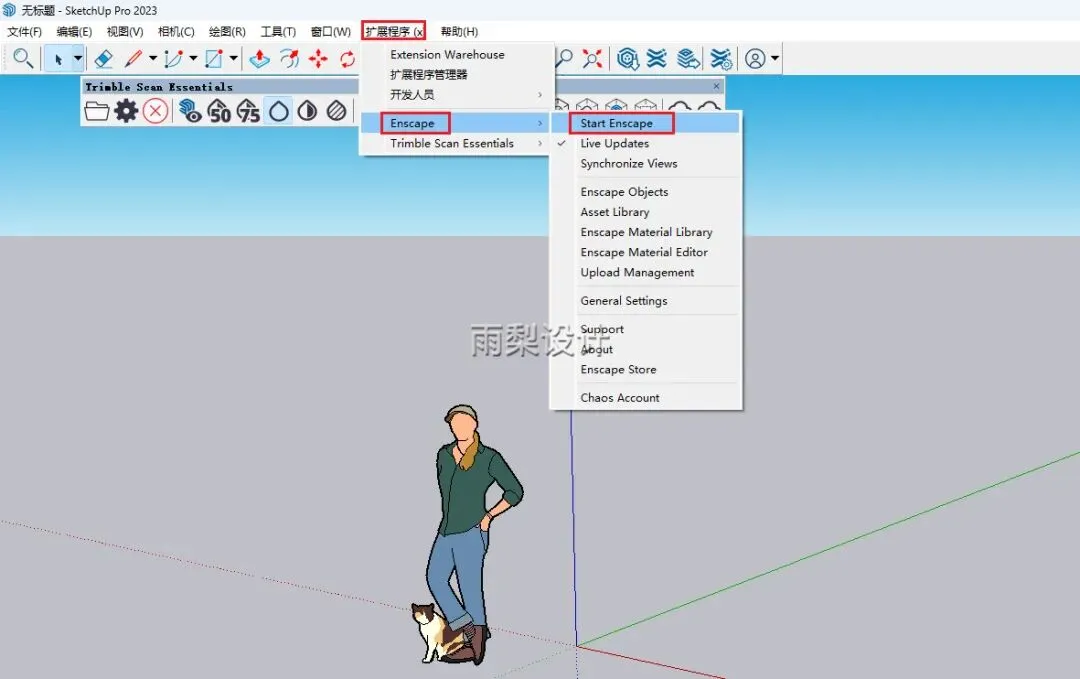The height and width of the screenshot is (679, 1080).
Task: Open 3D Warehouse download icon
Action: pos(627,59)
